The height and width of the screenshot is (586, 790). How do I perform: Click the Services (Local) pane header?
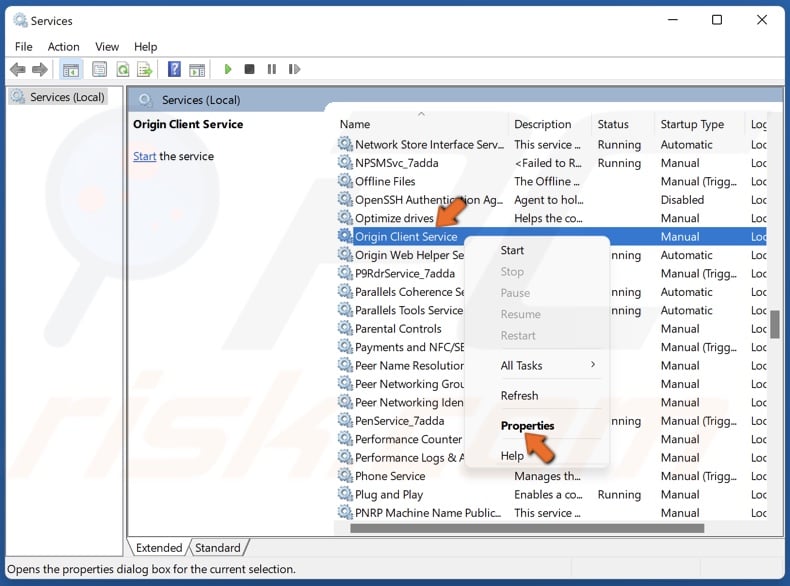201,100
